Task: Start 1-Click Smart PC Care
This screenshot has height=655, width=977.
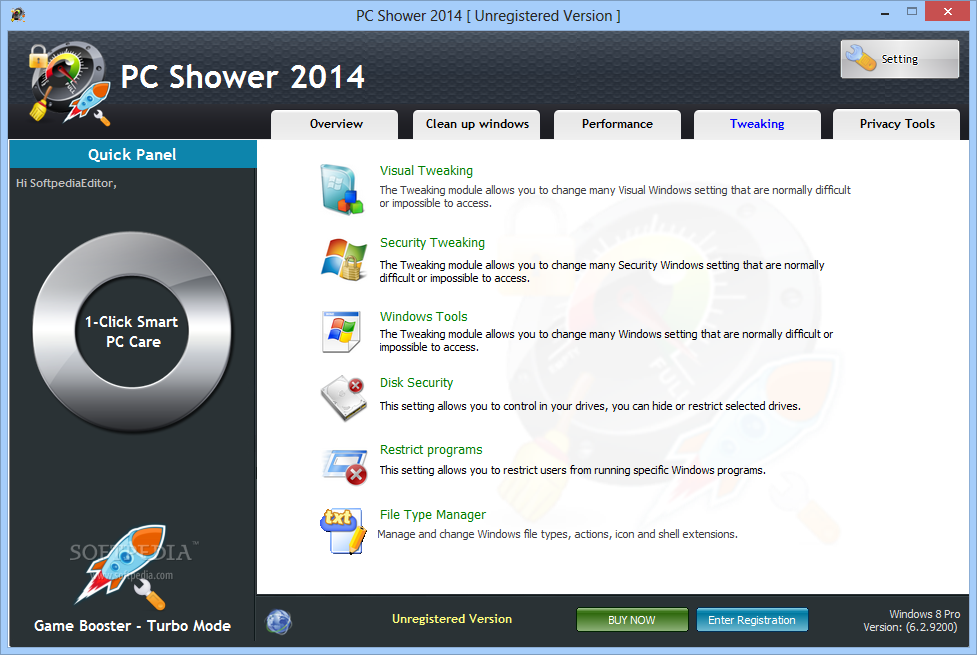Action: click(131, 332)
